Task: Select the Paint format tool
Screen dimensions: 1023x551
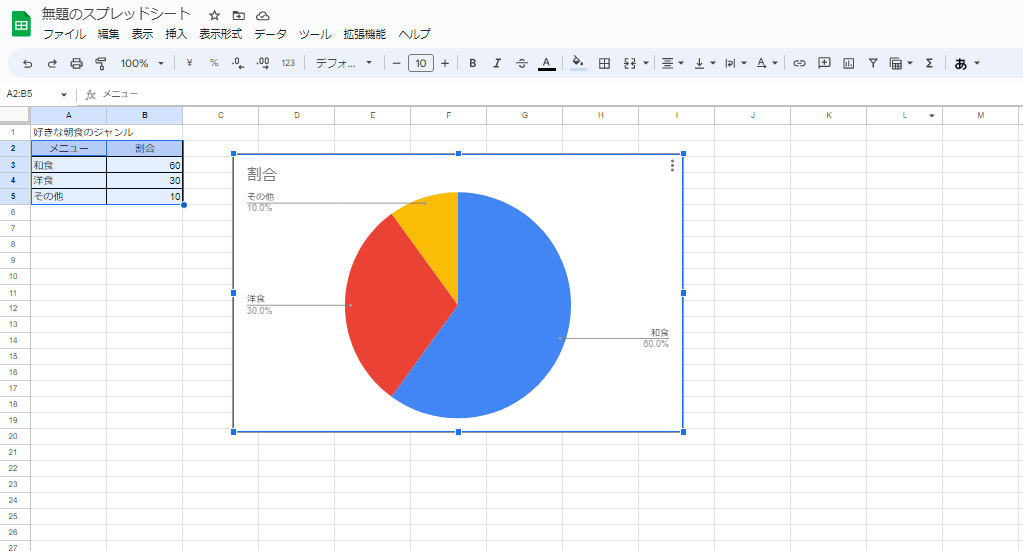Action: (x=100, y=63)
